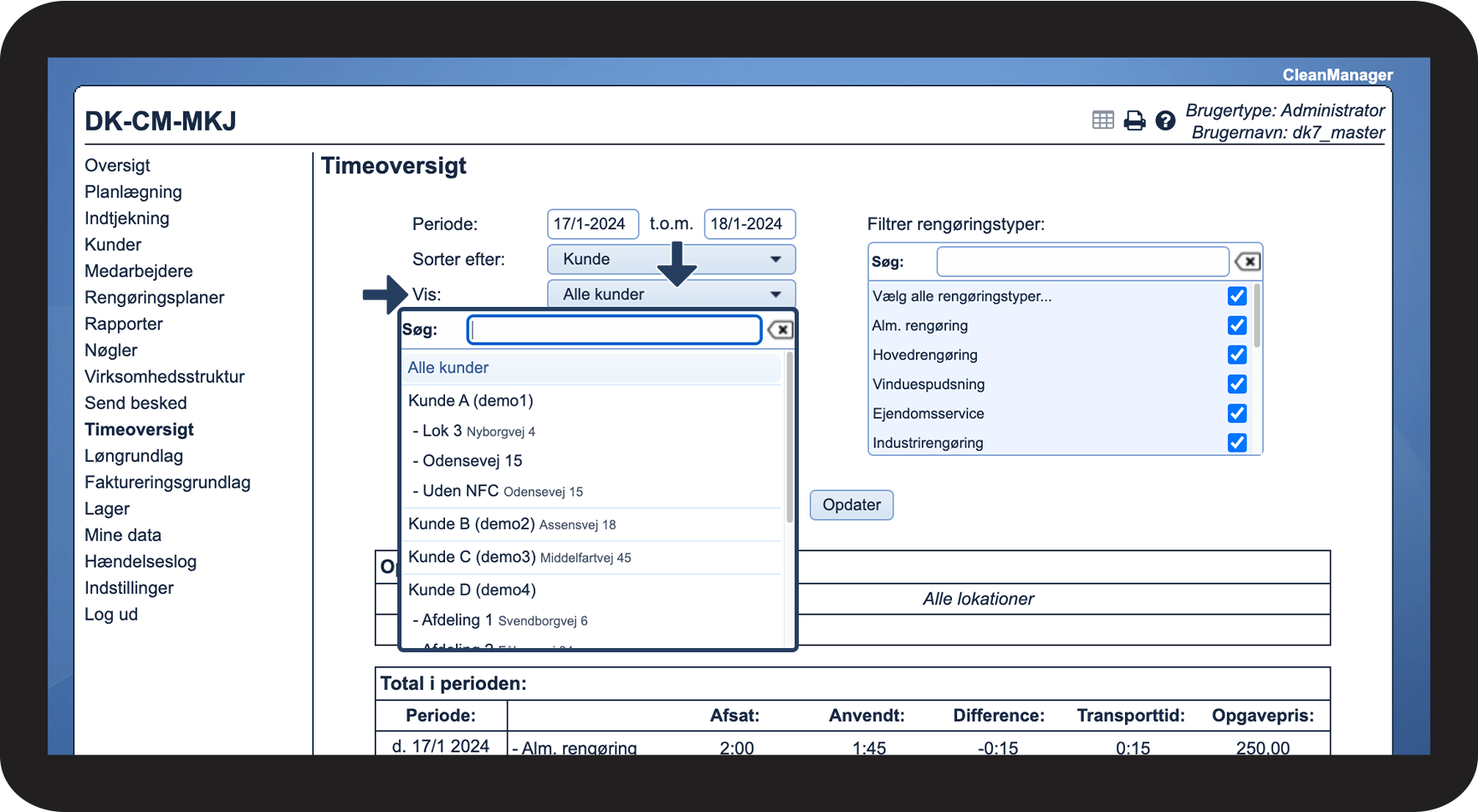
Task: Open Medarbejdere page
Action: click(138, 271)
